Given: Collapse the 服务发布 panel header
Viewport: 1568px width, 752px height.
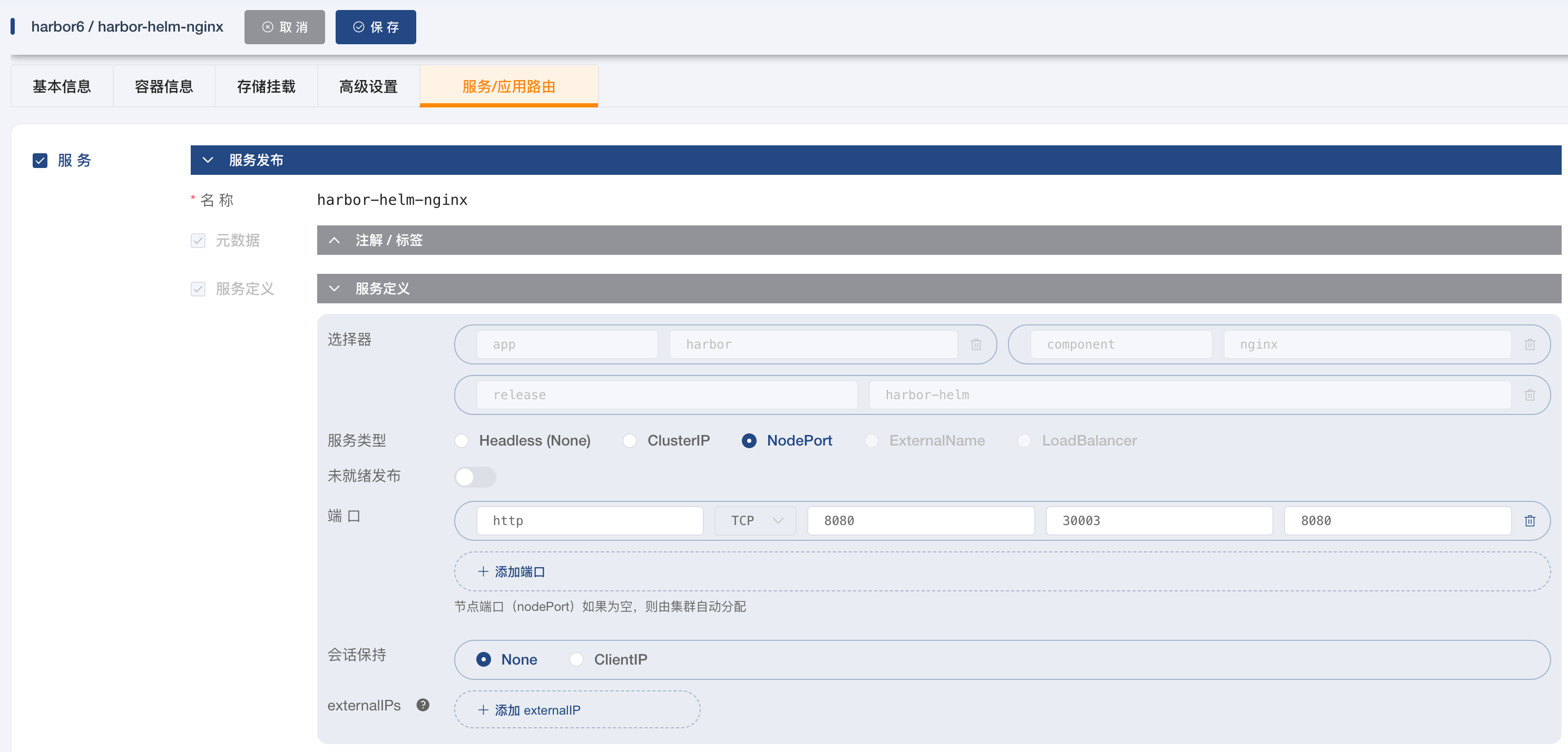Looking at the screenshot, I should click(x=208, y=160).
